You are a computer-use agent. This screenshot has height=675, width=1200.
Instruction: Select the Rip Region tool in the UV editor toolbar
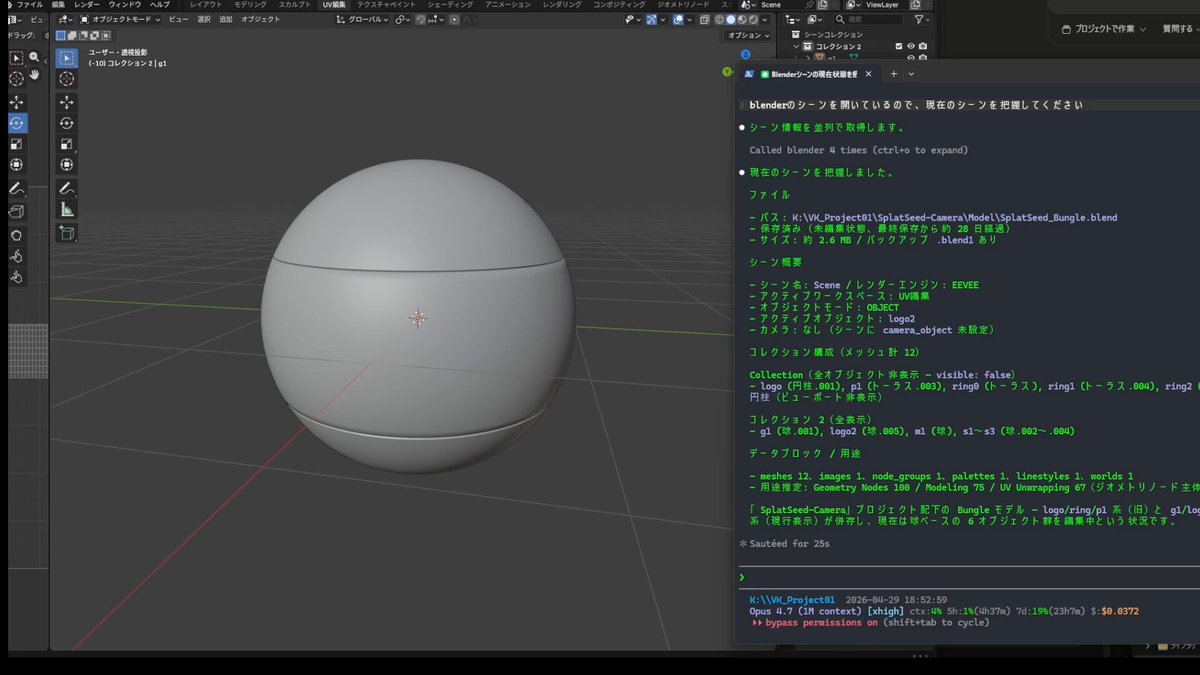[x=17, y=212]
